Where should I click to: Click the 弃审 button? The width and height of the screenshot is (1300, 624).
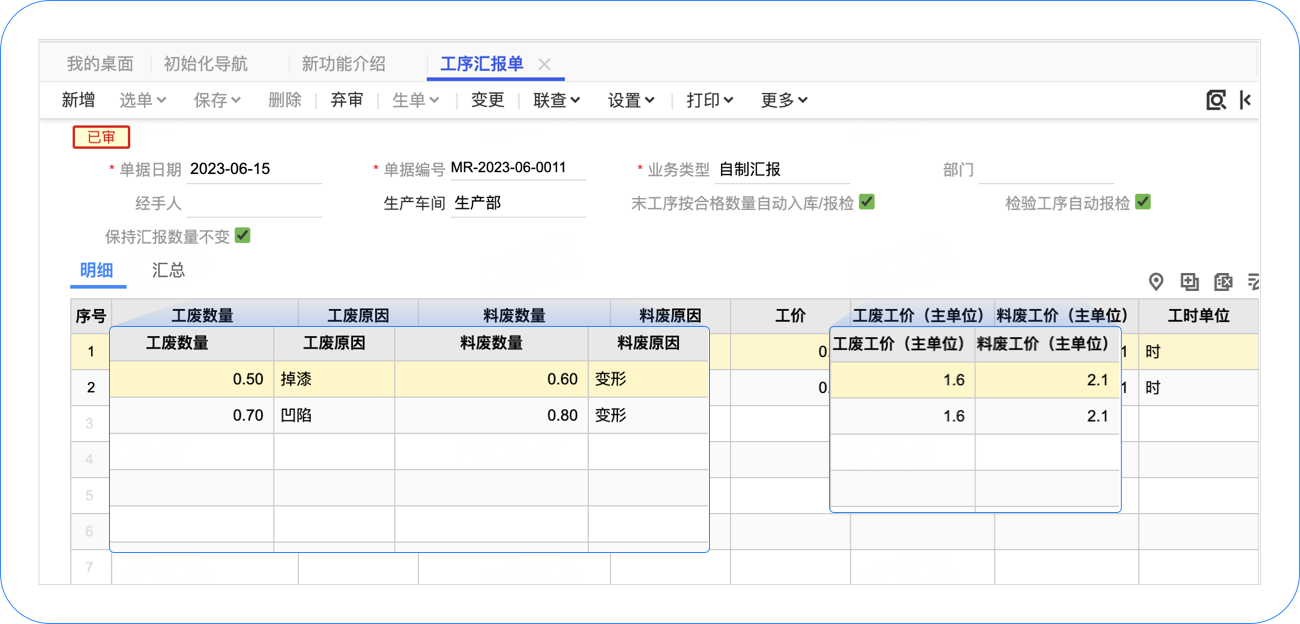[347, 100]
